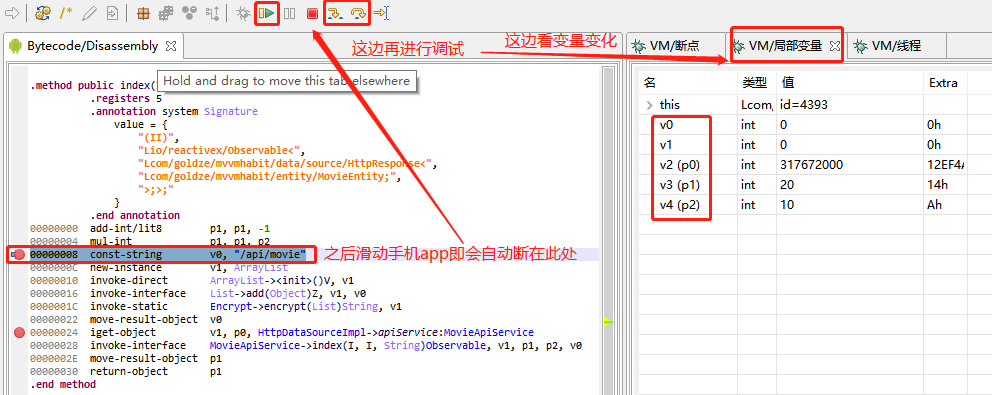This screenshot has width=992, height=395.
Task: Expand the 'this' variable row
Action: tap(648, 104)
